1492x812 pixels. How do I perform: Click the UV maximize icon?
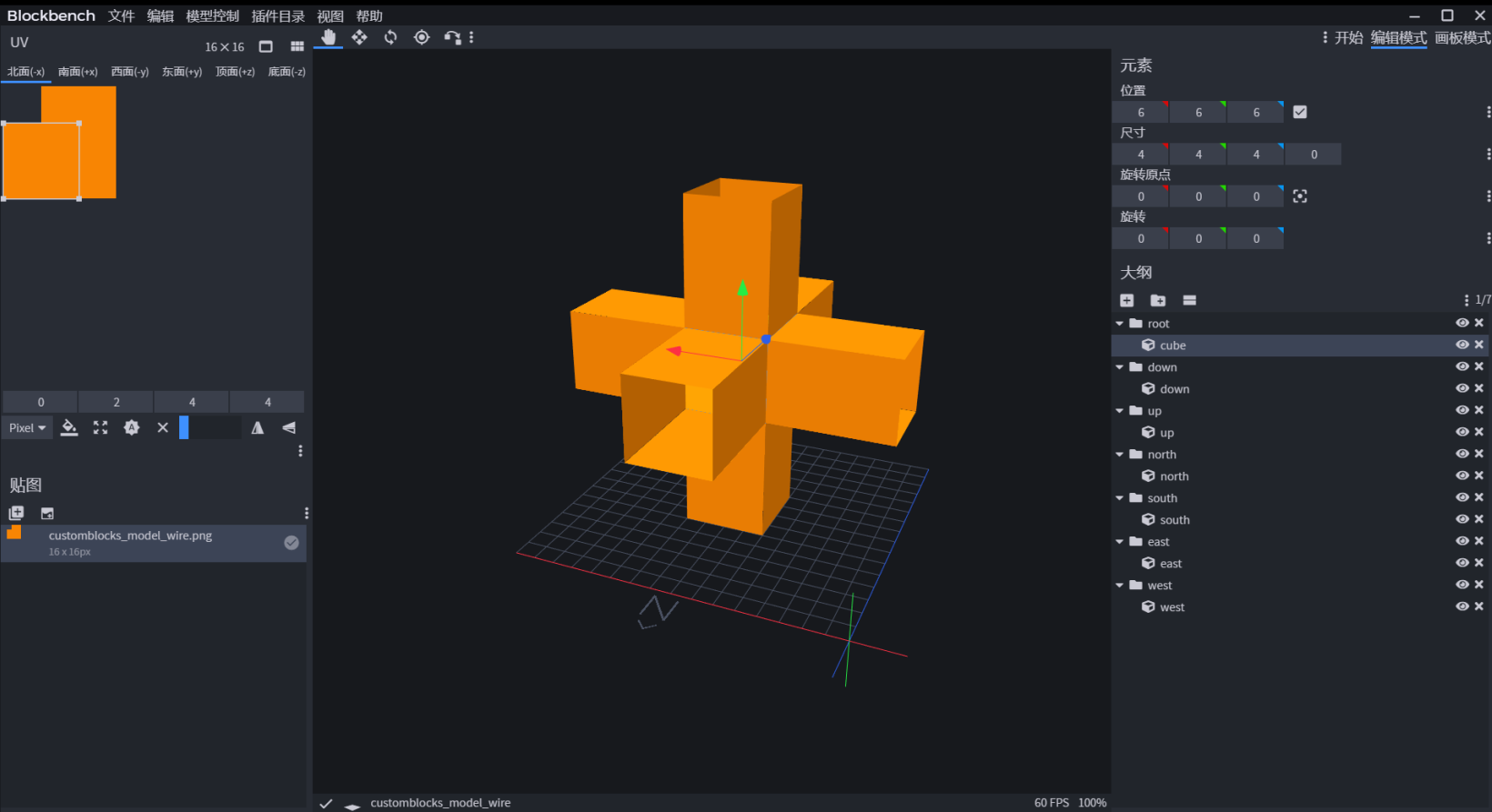click(100, 427)
